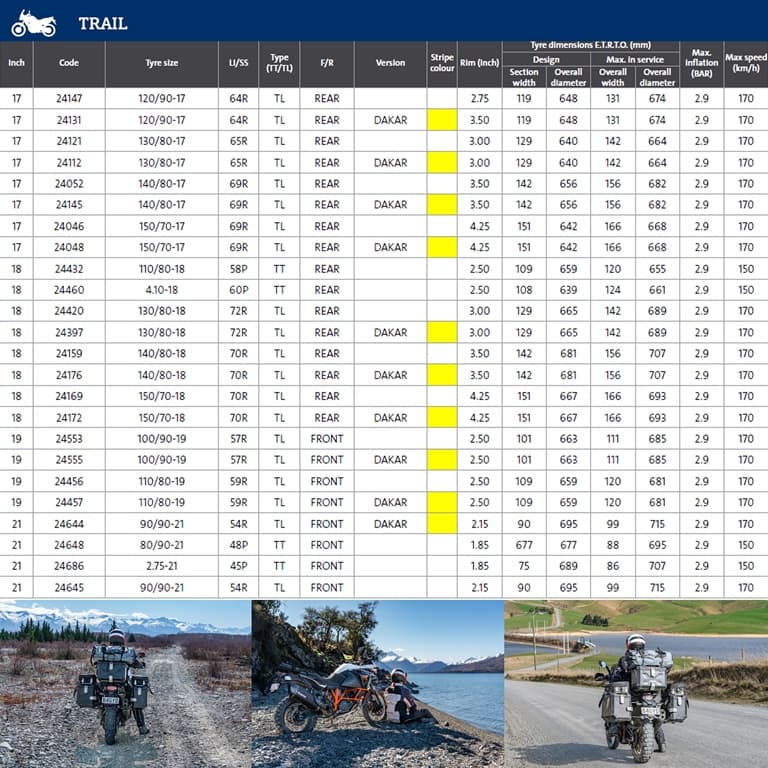Click tyre size 4.10-18
The width and height of the screenshot is (768, 768).
(x=162, y=290)
